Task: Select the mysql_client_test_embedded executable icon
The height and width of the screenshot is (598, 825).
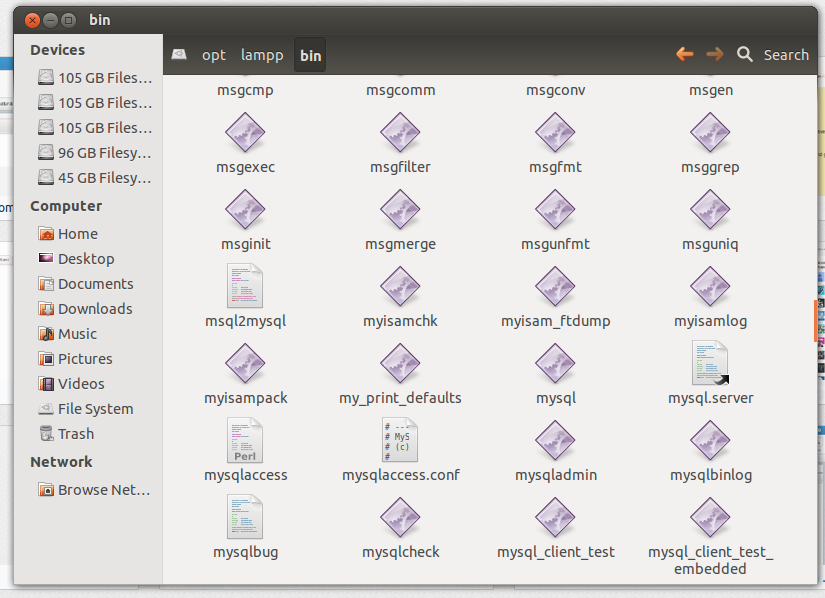Action: (x=710, y=518)
